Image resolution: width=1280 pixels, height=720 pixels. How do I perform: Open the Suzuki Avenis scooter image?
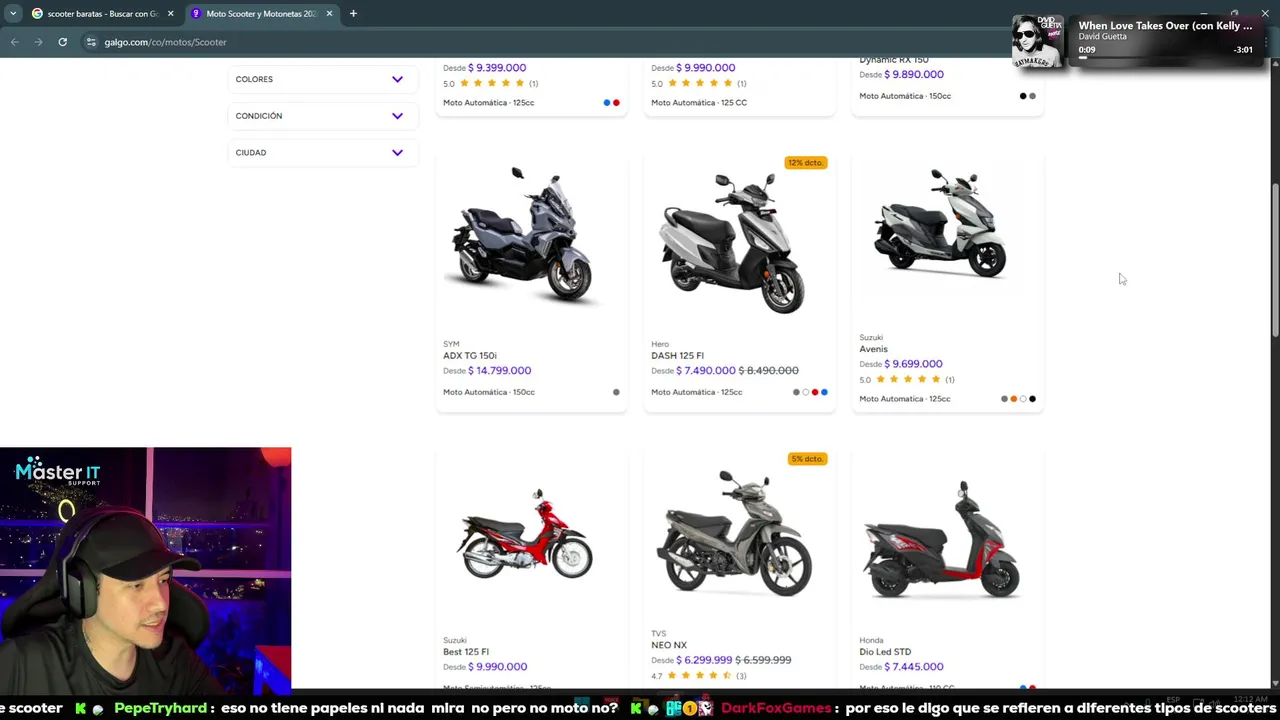tap(940, 224)
